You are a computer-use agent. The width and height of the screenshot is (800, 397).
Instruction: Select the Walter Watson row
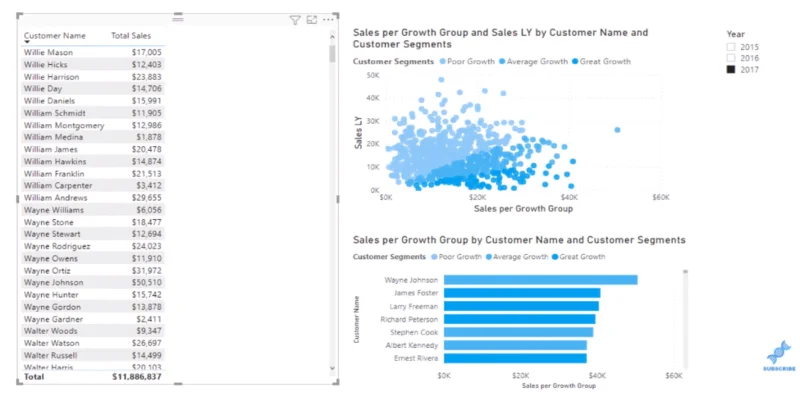[x=93, y=343]
